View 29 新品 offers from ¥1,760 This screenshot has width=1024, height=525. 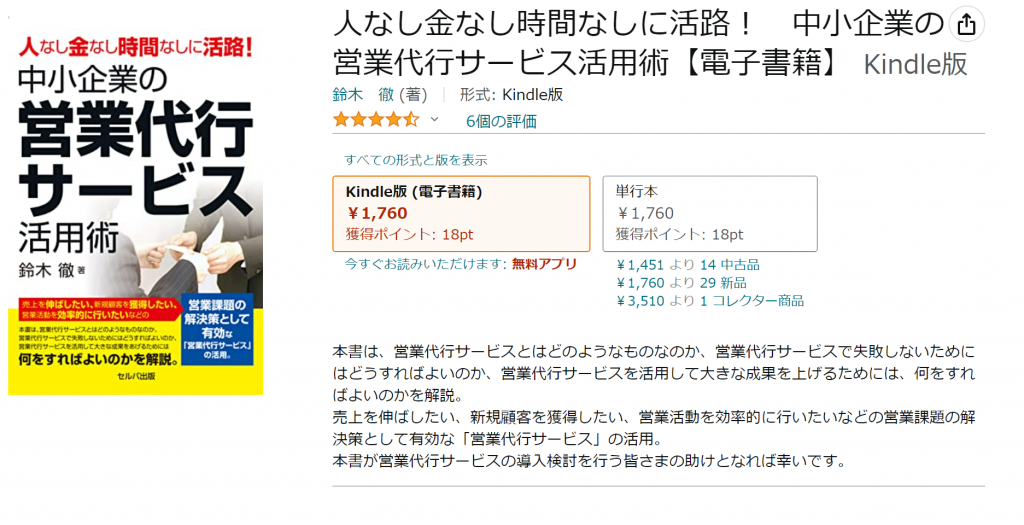pyautogui.click(x=681, y=283)
